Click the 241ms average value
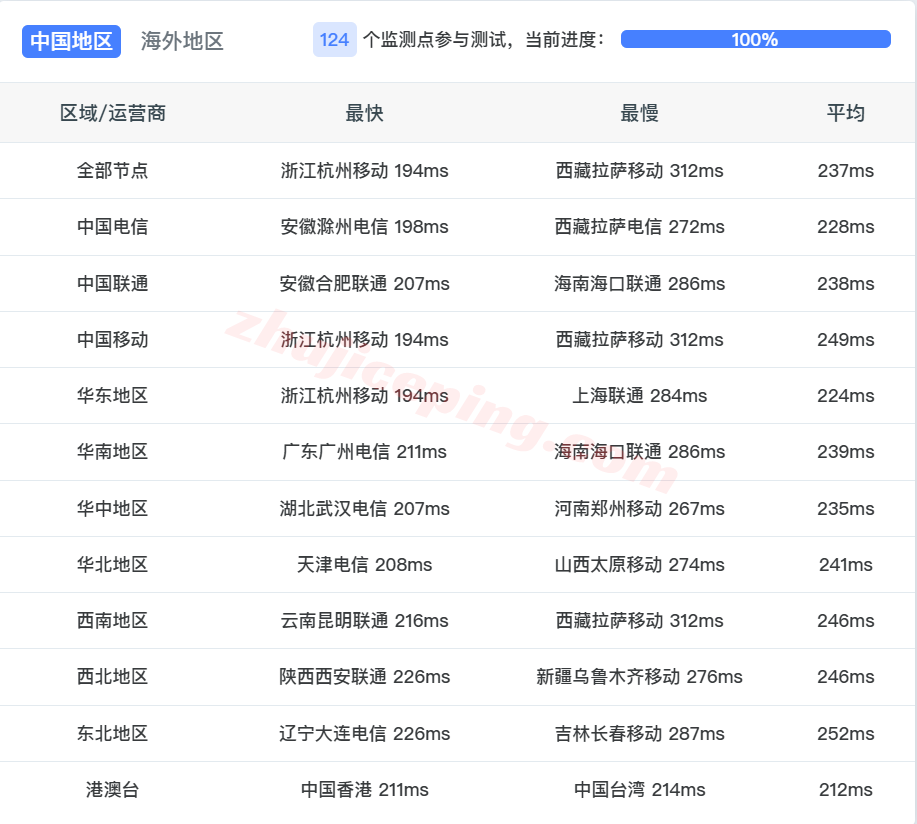The width and height of the screenshot is (917, 824). (x=846, y=565)
